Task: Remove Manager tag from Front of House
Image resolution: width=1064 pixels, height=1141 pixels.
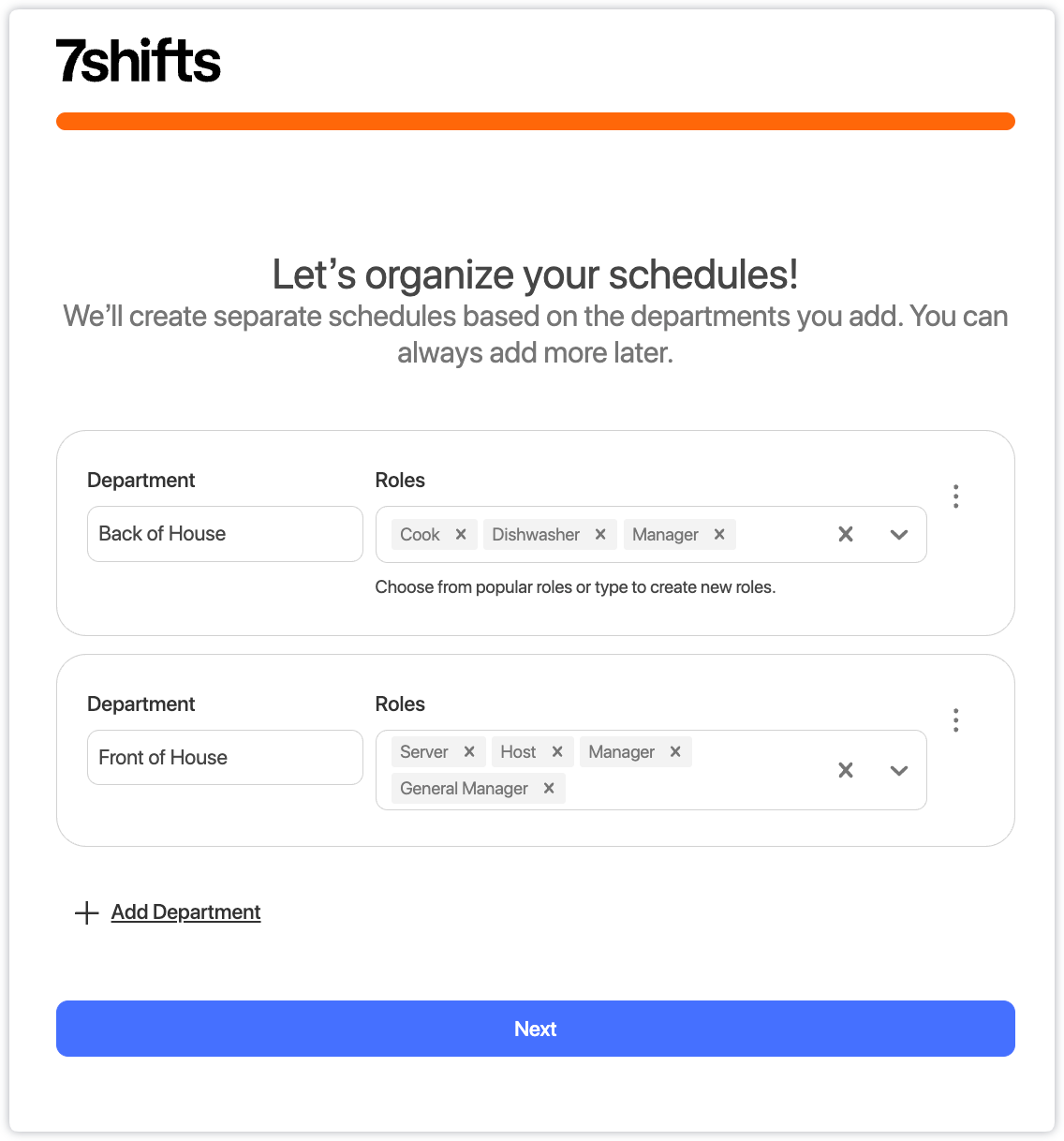Action: tap(675, 751)
